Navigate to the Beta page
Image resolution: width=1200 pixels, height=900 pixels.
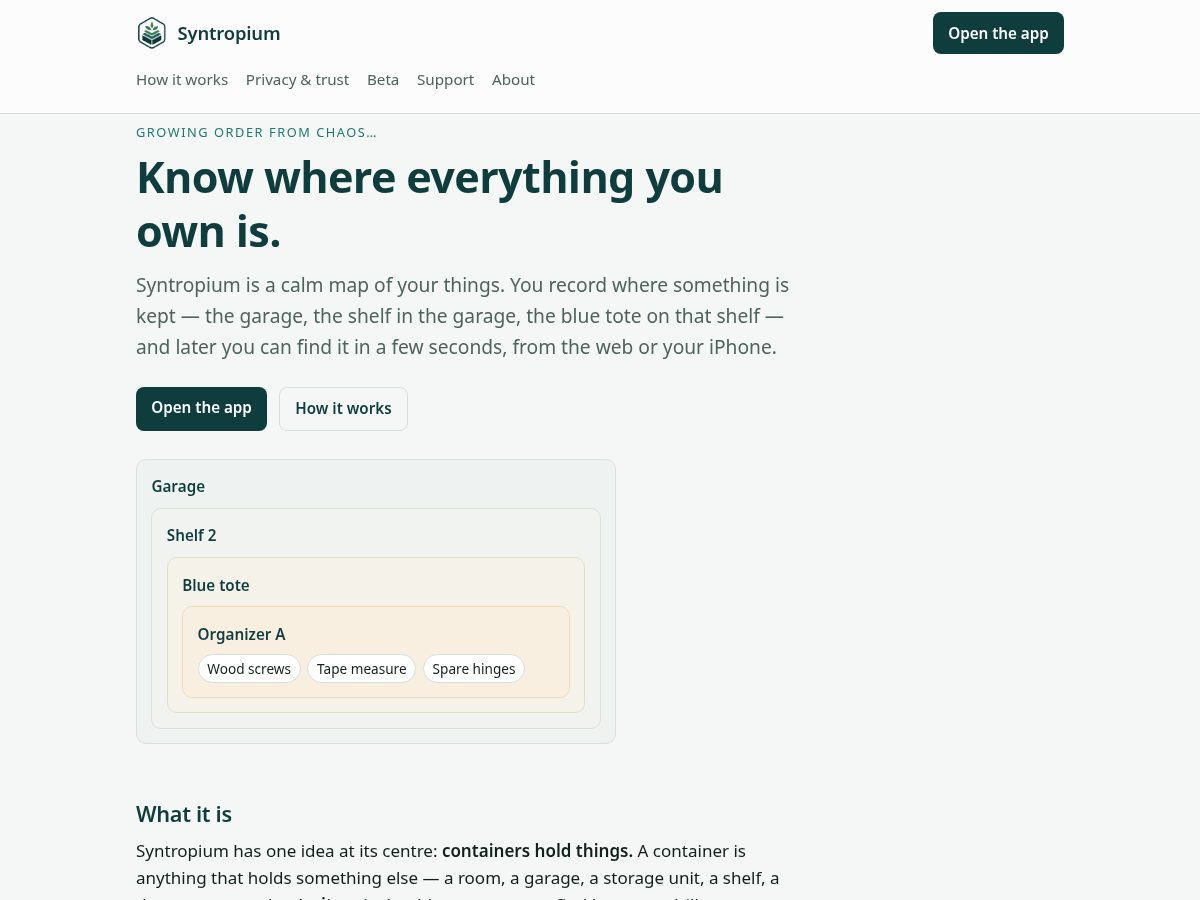pos(383,80)
